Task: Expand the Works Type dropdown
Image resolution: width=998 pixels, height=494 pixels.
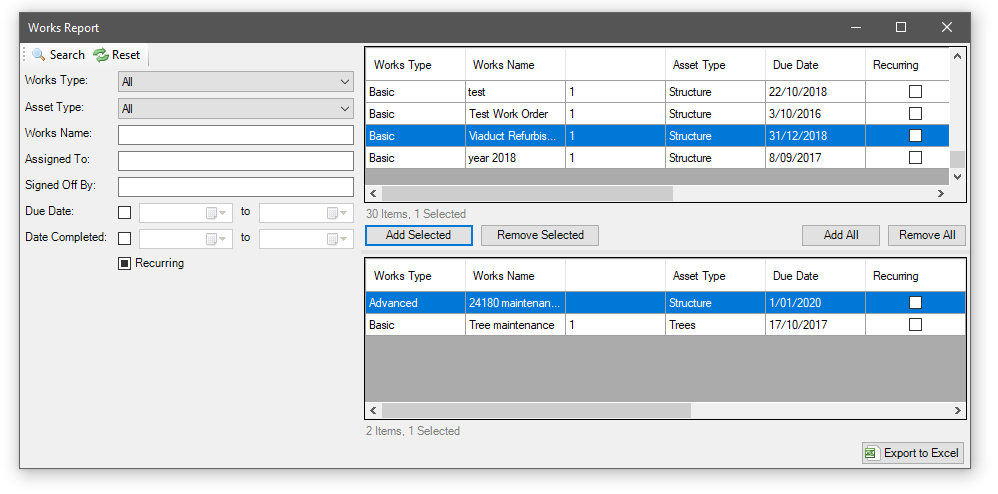Action: point(345,81)
